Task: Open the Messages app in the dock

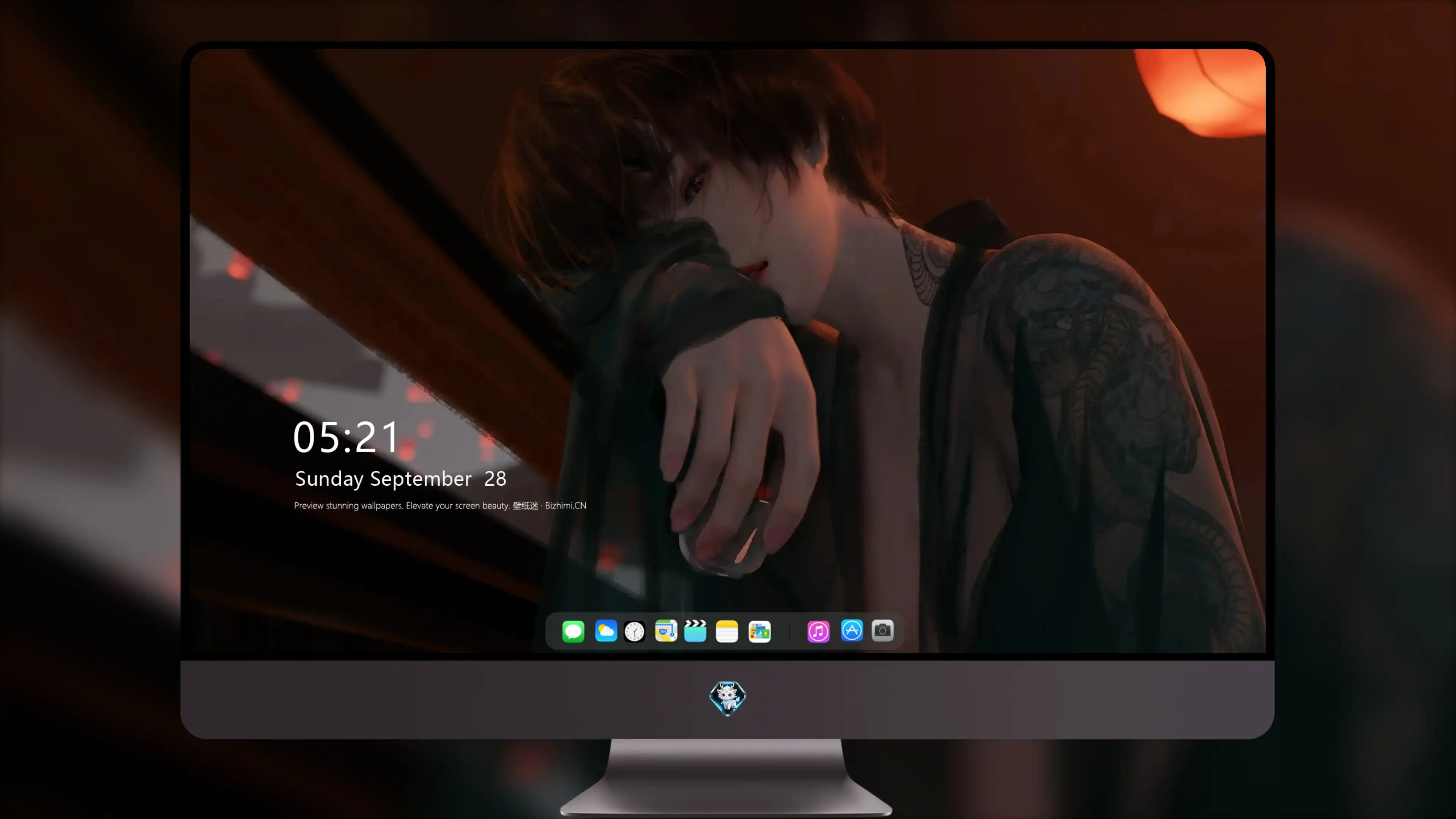Action: pyautogui.click(x=573, y=631)
